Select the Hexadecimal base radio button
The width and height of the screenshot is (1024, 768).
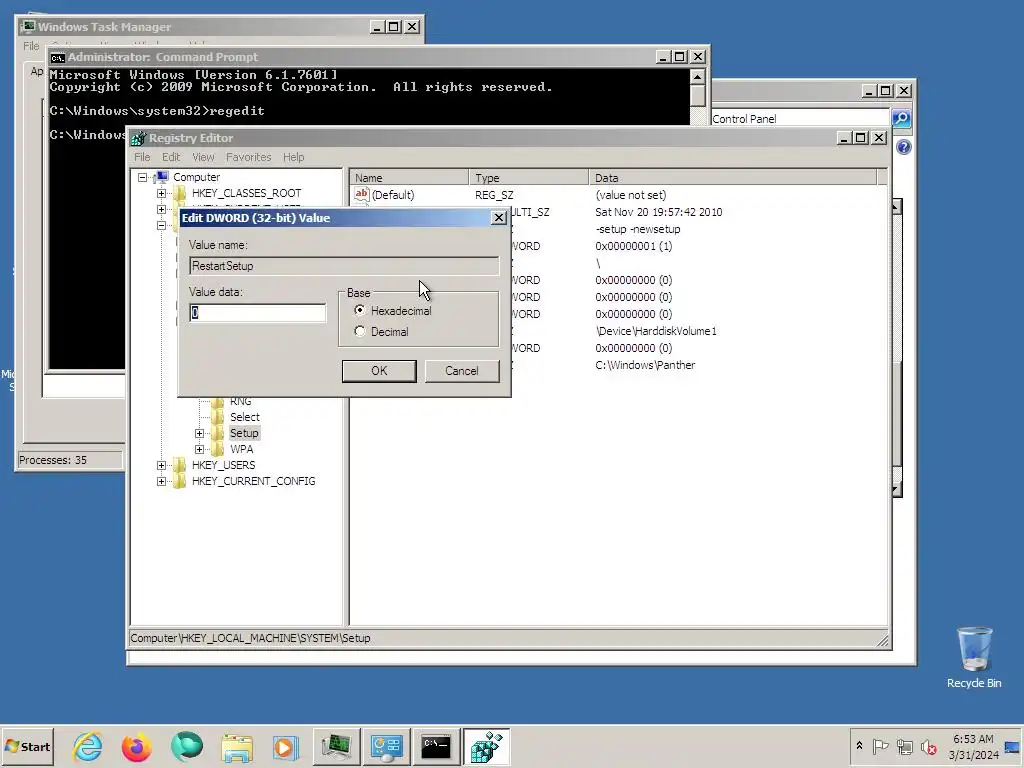pyautogui.click(x=360, y=310)
